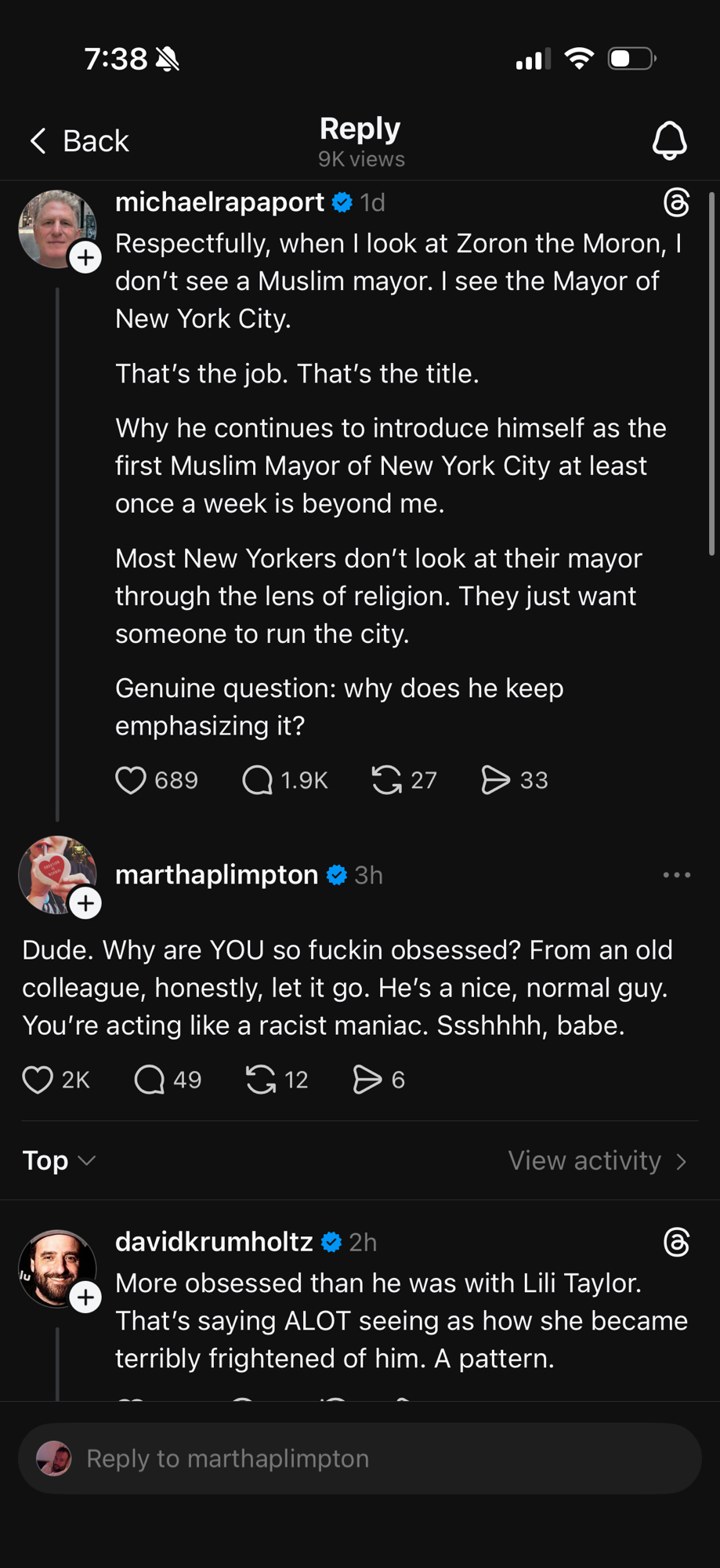The height and width of the screenshot is (1568, 720).
Task: Follow marthaplimpton via plus badge
Action: click(x=85, y=903)
